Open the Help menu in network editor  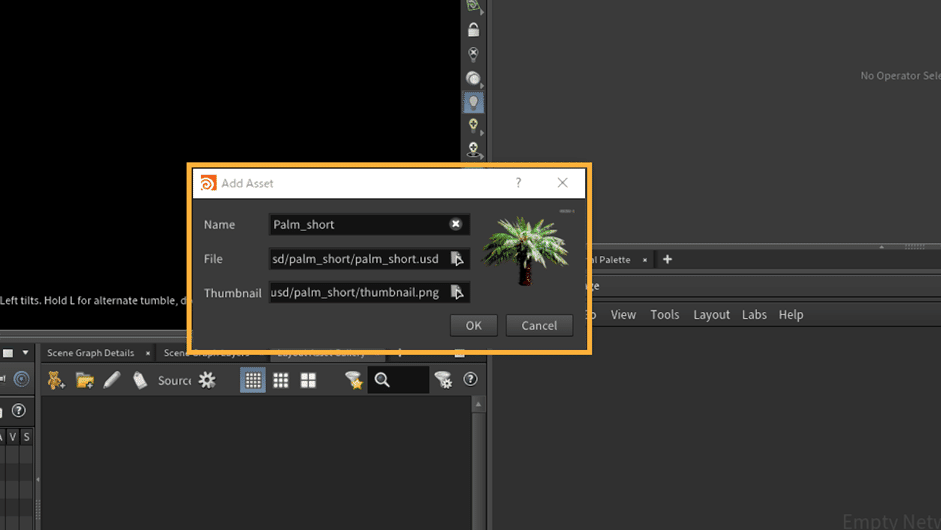point(791,315)
